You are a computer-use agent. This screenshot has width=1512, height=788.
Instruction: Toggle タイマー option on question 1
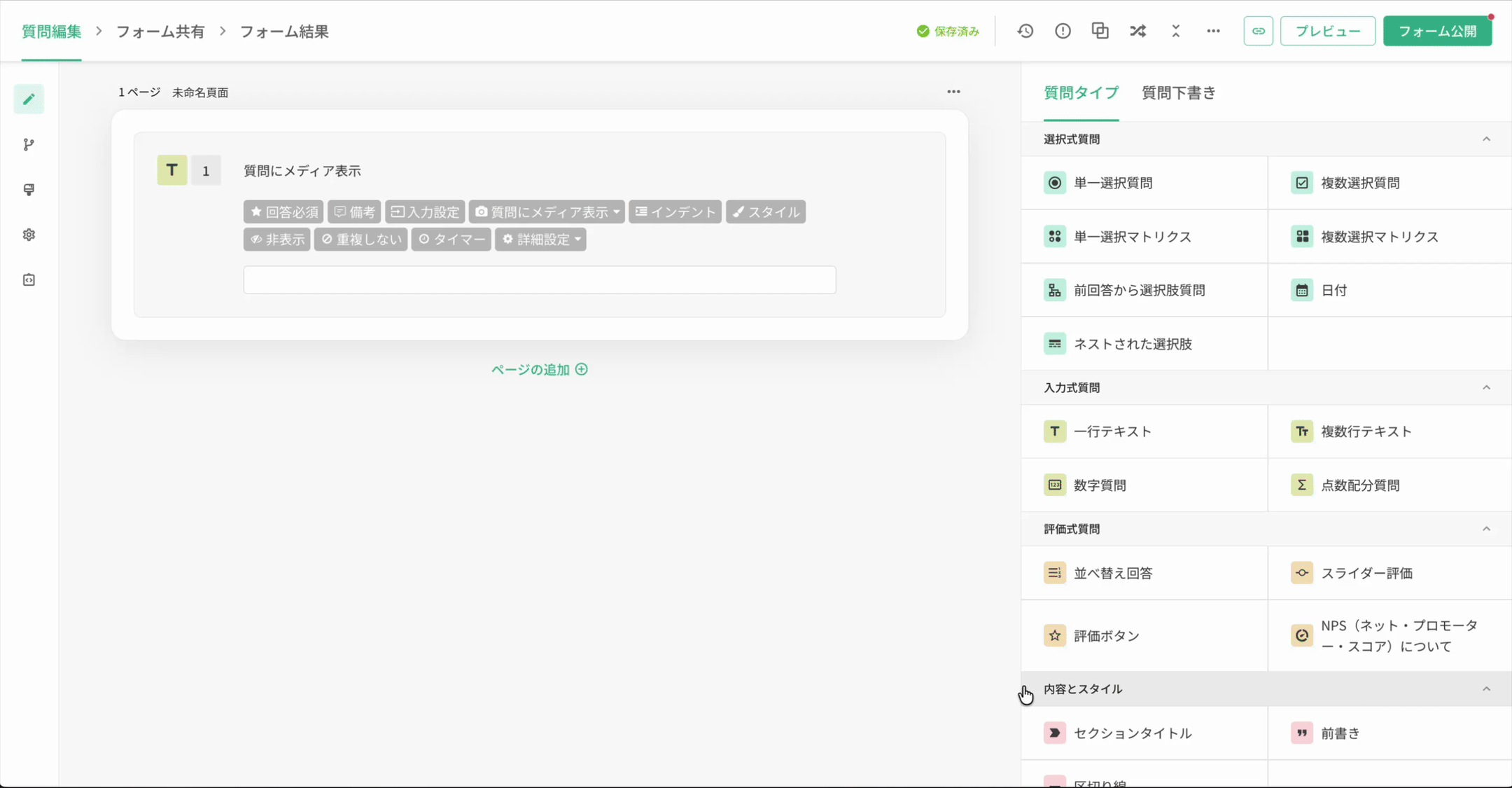(x=451, y=239)
